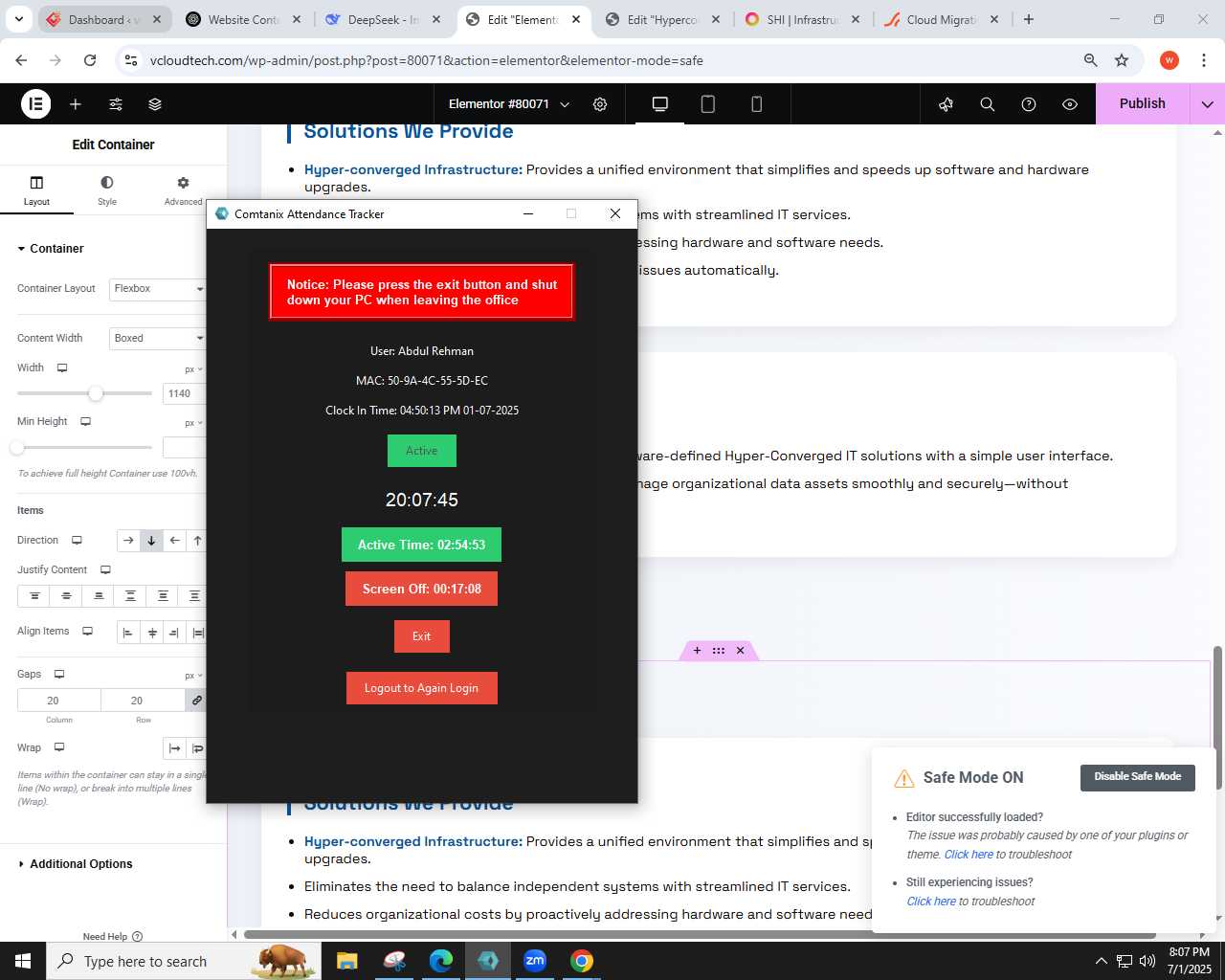Click the Width slider handle
Viewport: 1225px width, 980px height.
point(96,393)
